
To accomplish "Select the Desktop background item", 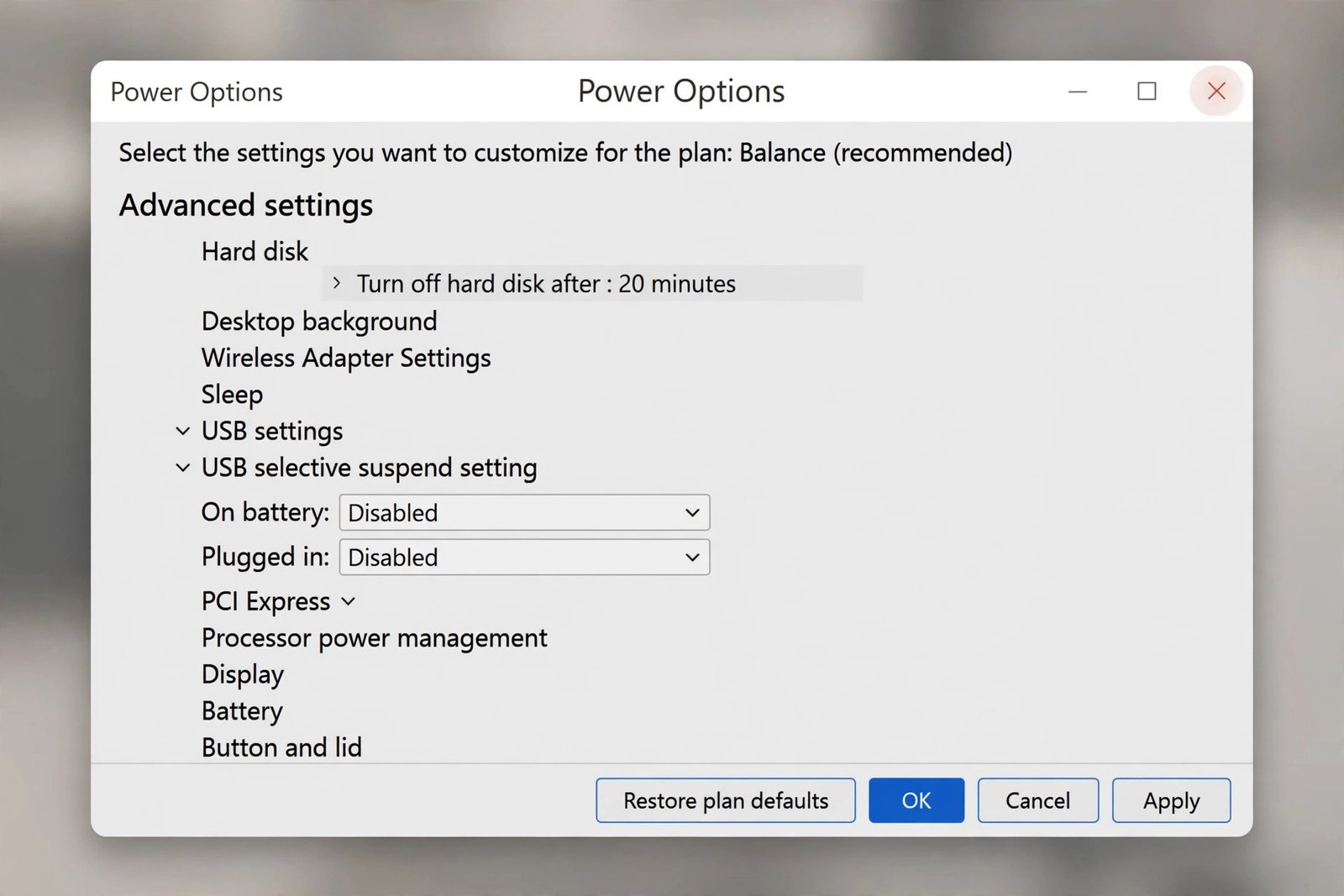I will click(x=319, y=322).
